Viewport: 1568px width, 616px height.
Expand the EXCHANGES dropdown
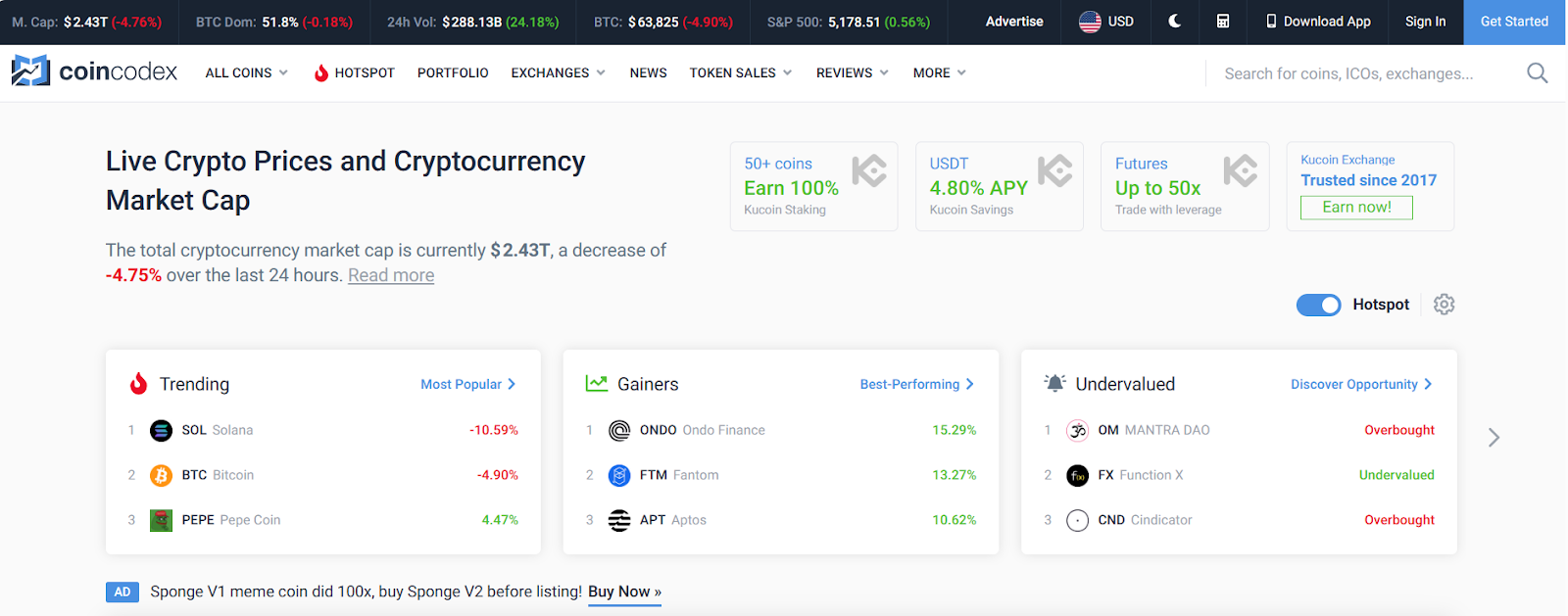pos(558,72)
